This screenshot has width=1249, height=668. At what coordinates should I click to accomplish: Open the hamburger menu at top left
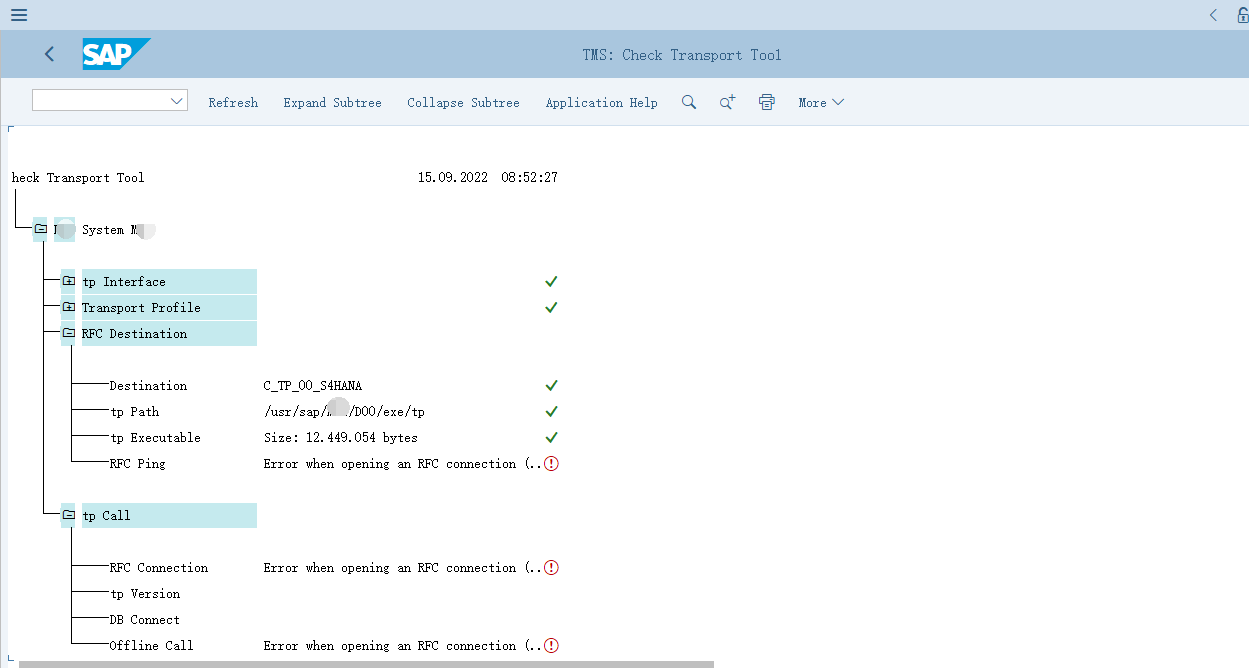click(18, 15)
